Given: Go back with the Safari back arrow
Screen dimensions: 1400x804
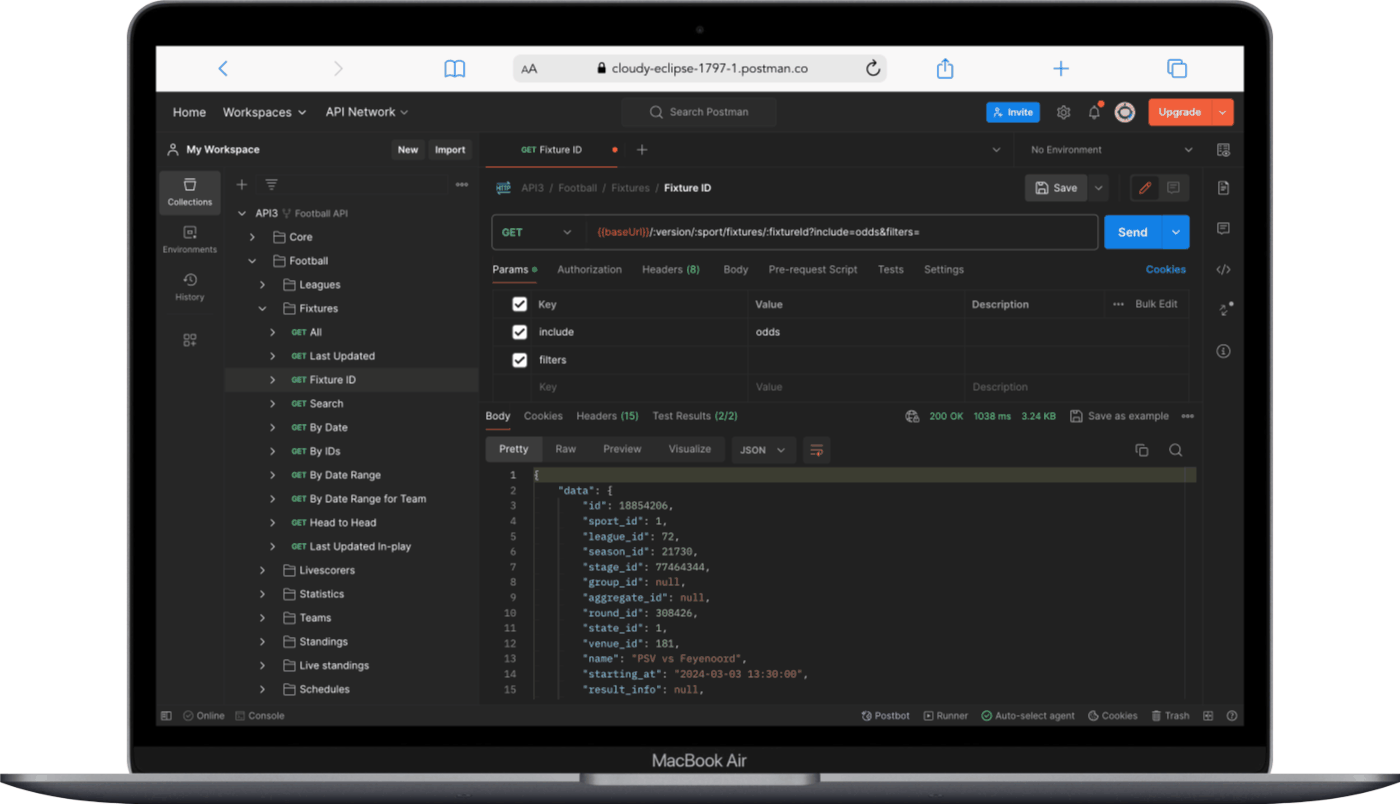Looking at the screenshot, I should (x=223, y=68).
